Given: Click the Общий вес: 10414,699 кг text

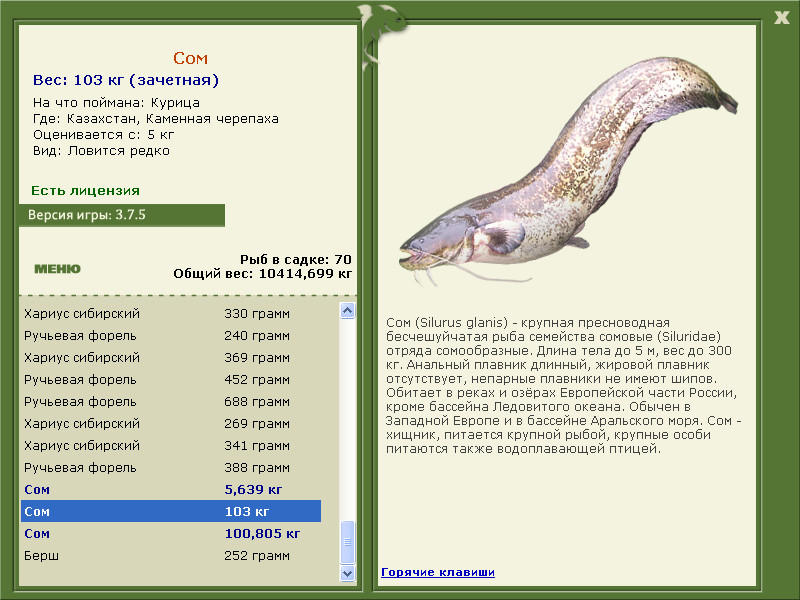Looking at the screenshot, I should coord(262,274).
